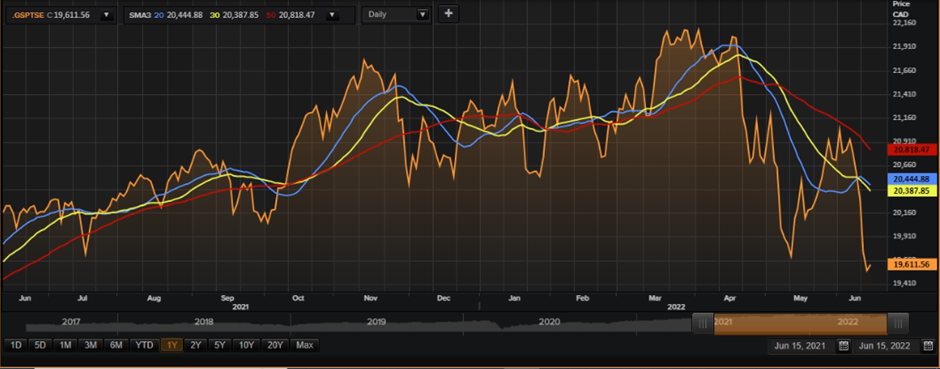Screen dimensions: 940x369
Task: Click the Jun 15, 2021 start date field
Action: (800, 346)
